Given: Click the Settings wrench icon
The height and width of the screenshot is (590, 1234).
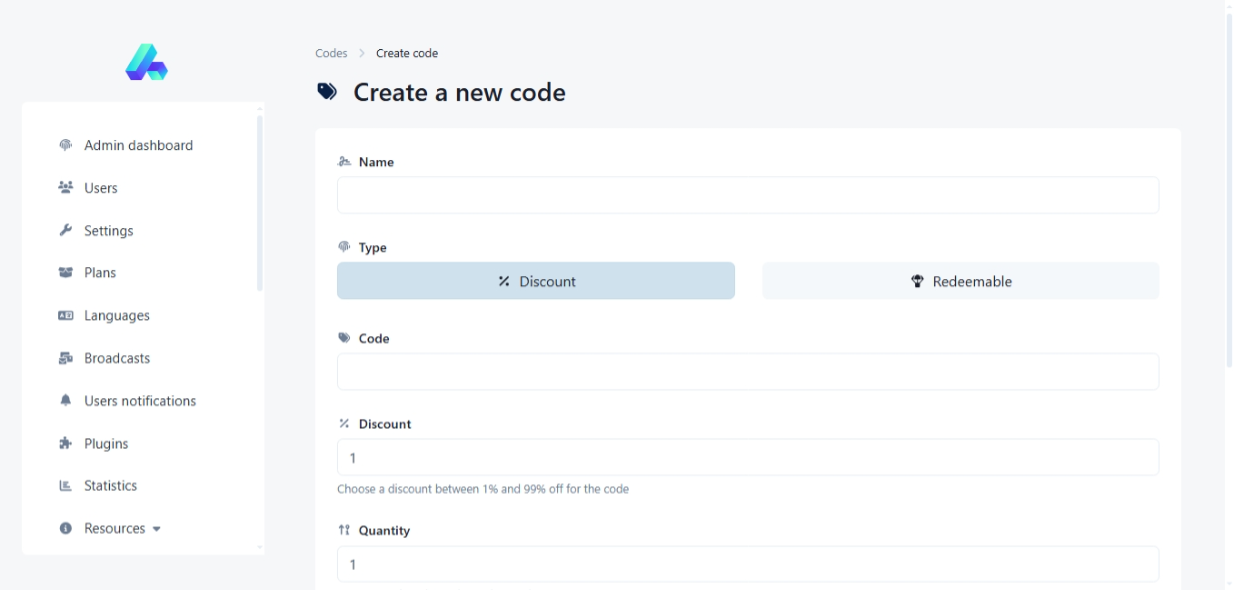Looking at the screenshot, I should tap(66, 231).
